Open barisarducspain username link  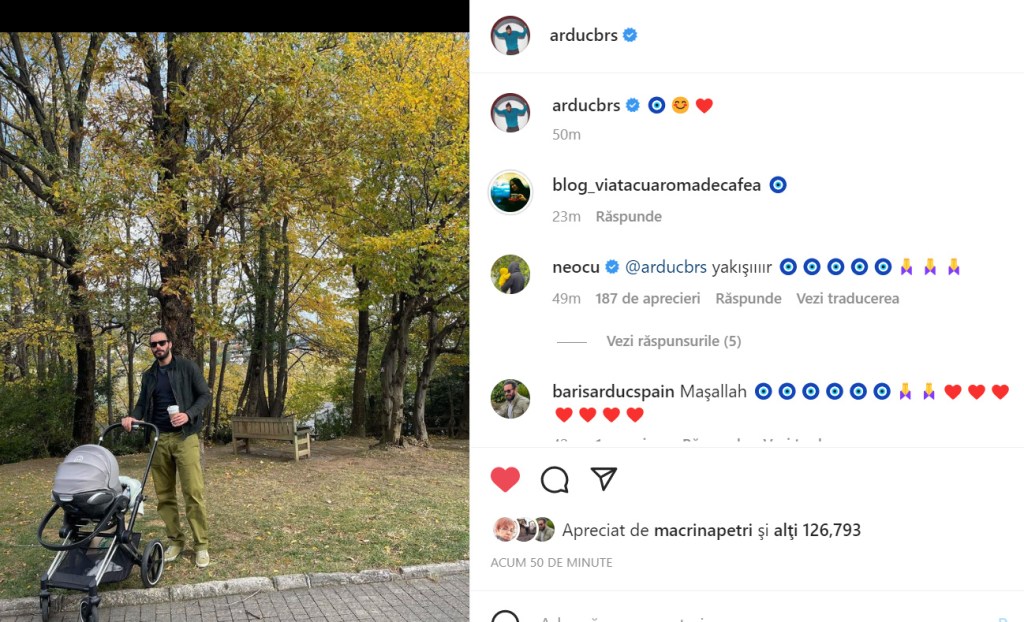[x=613, y=391]
